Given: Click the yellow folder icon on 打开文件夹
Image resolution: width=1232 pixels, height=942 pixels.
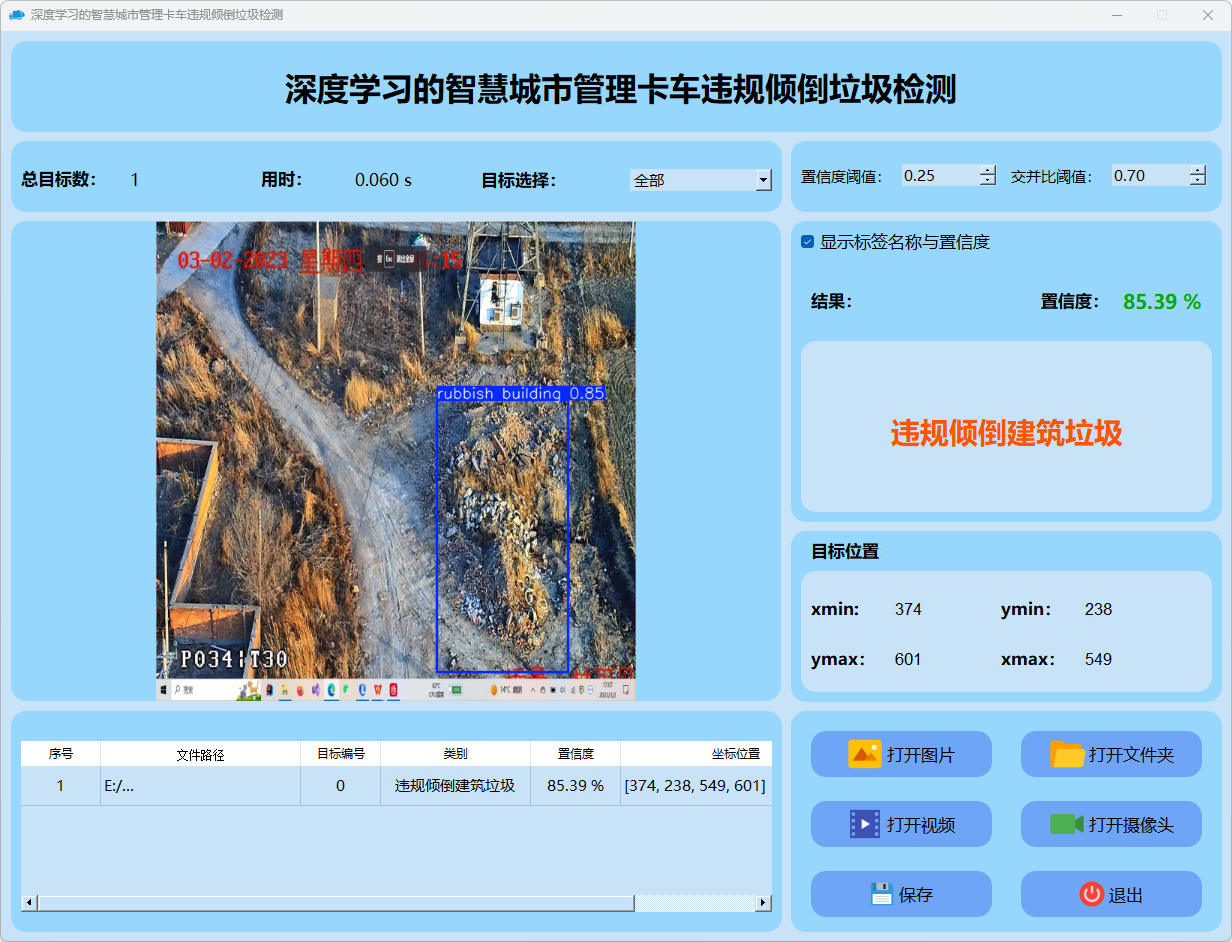Looking at the screenshot, I should pos(1067,754).
